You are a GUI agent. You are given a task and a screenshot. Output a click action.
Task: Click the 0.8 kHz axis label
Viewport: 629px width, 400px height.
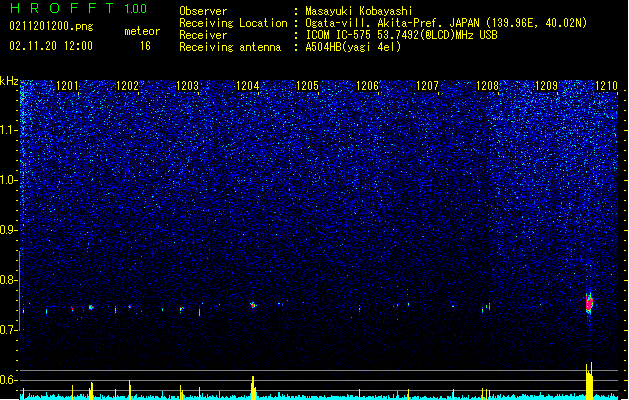pos(8,280)
